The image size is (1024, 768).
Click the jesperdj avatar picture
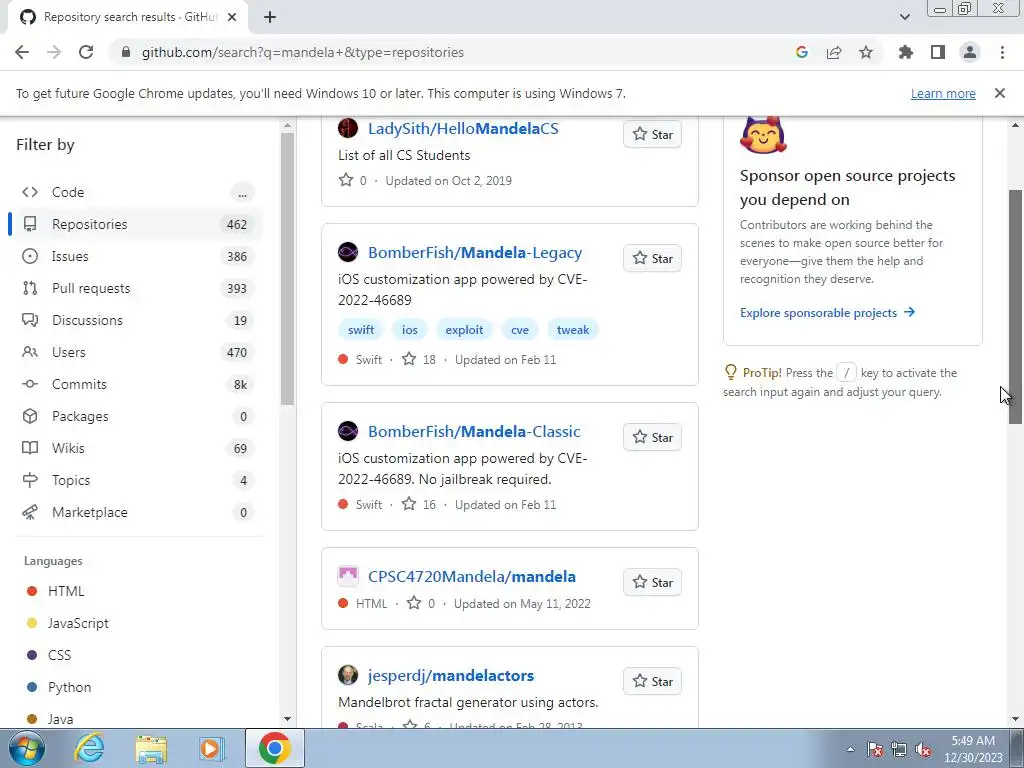click(348, 675)
